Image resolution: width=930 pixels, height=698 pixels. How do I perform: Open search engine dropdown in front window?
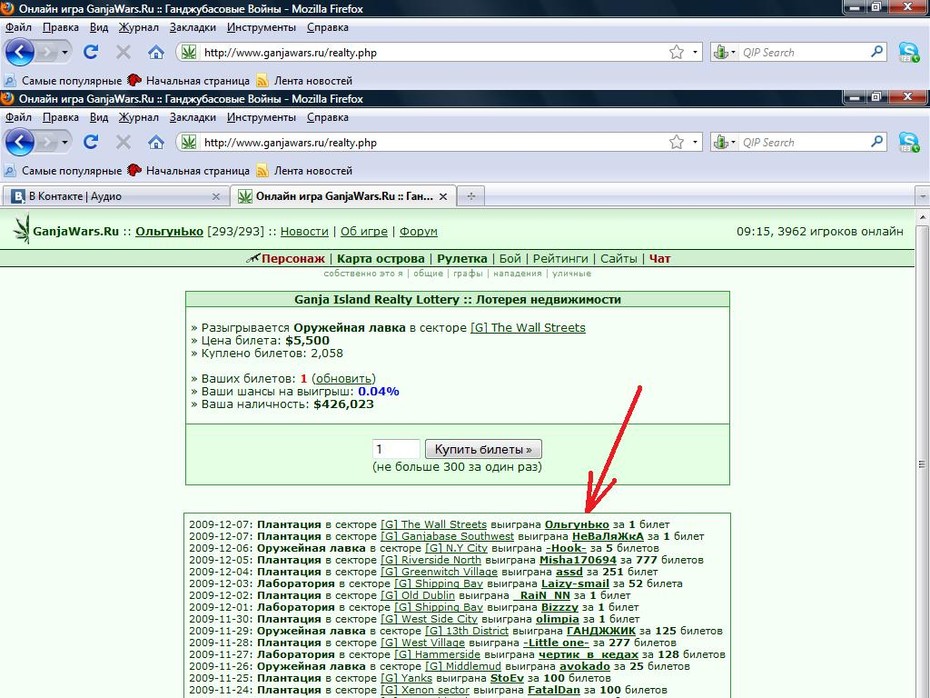(733, 142)
